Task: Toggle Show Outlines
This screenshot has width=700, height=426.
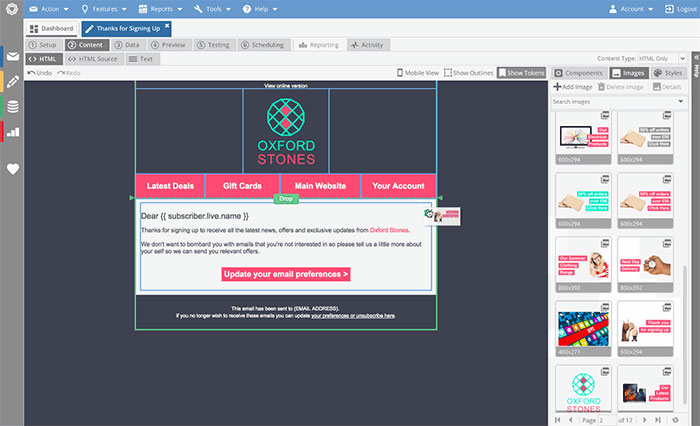Action: click(468, 72)
